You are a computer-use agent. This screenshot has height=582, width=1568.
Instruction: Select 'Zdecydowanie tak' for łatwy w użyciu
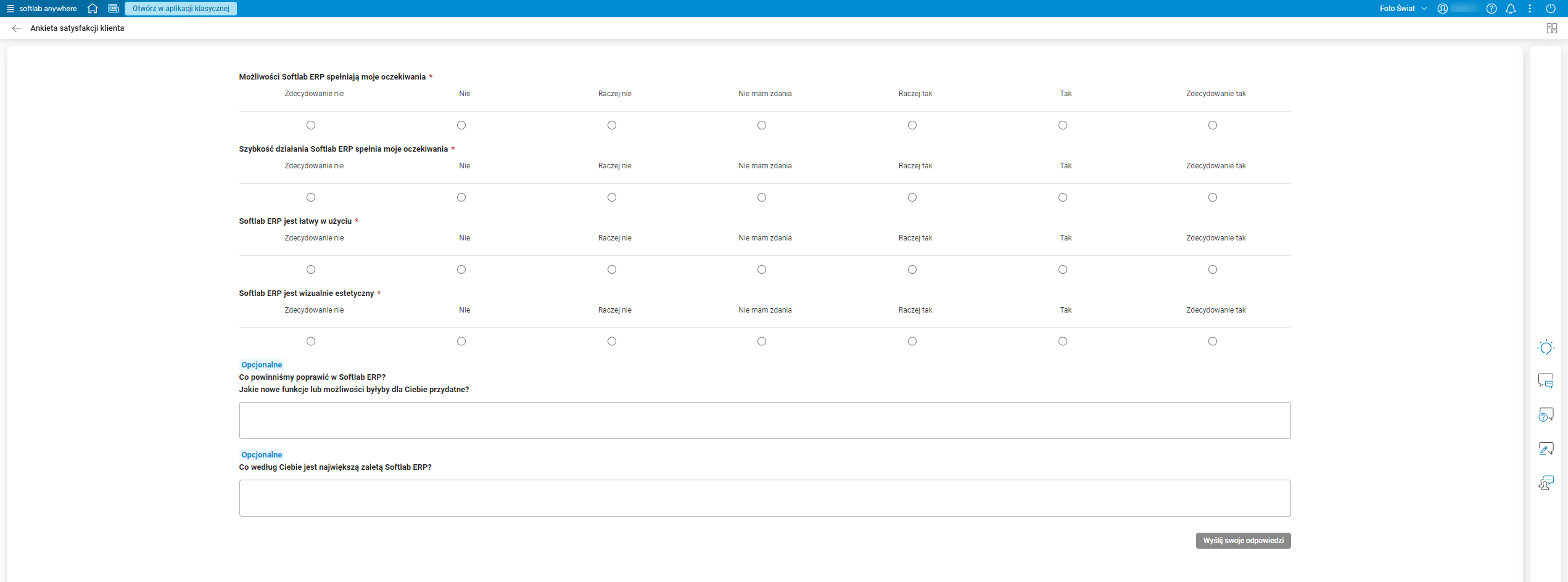click(1213, 269)
